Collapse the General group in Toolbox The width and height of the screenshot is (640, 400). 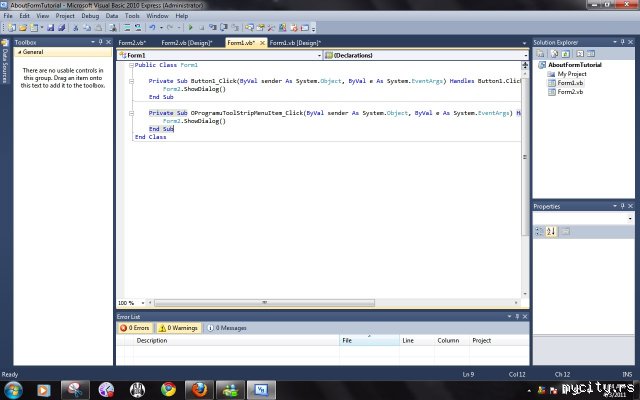coord(18,51)
